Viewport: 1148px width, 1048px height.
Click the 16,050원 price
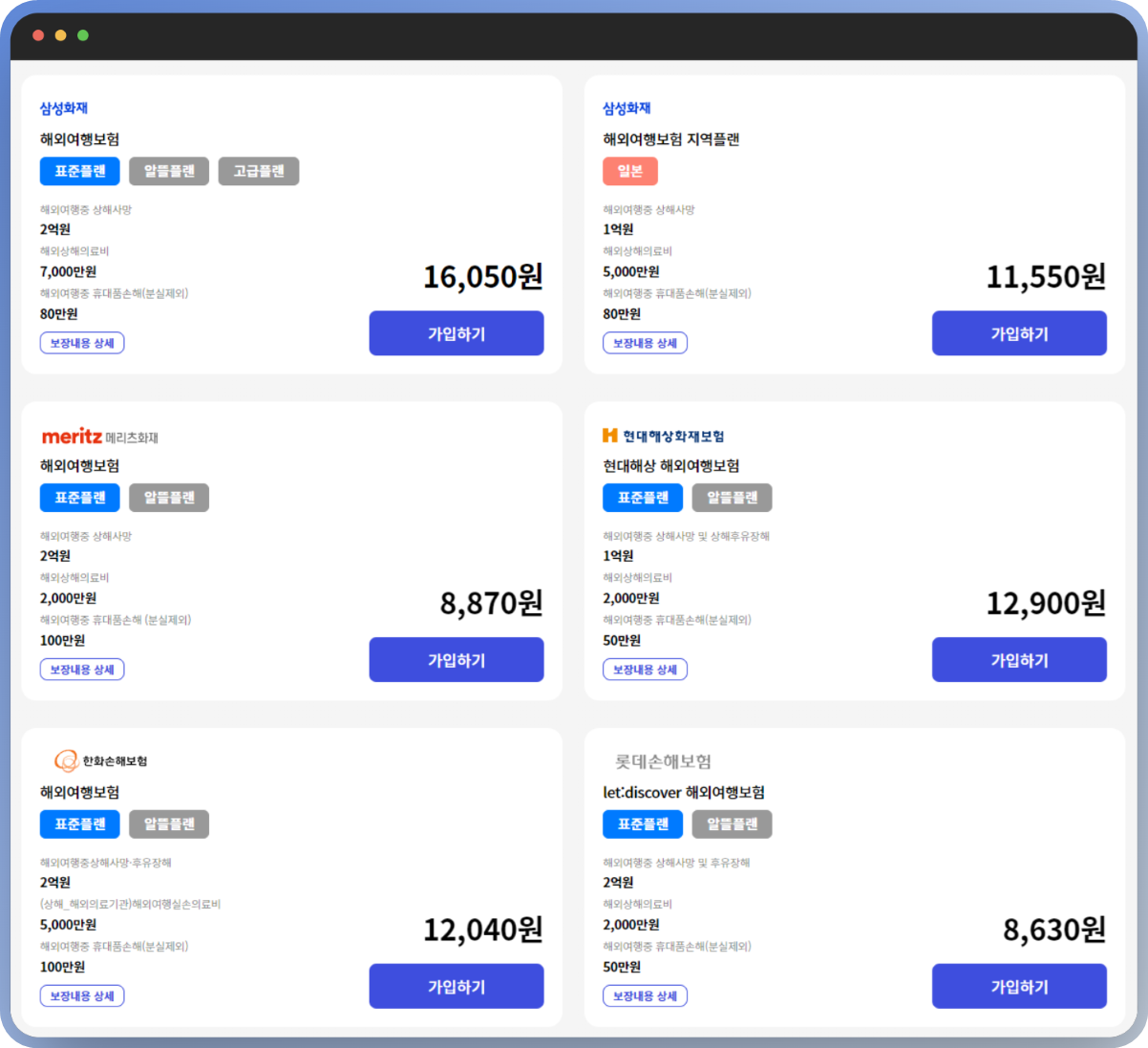pyautogui.click(x=483, y=277)
